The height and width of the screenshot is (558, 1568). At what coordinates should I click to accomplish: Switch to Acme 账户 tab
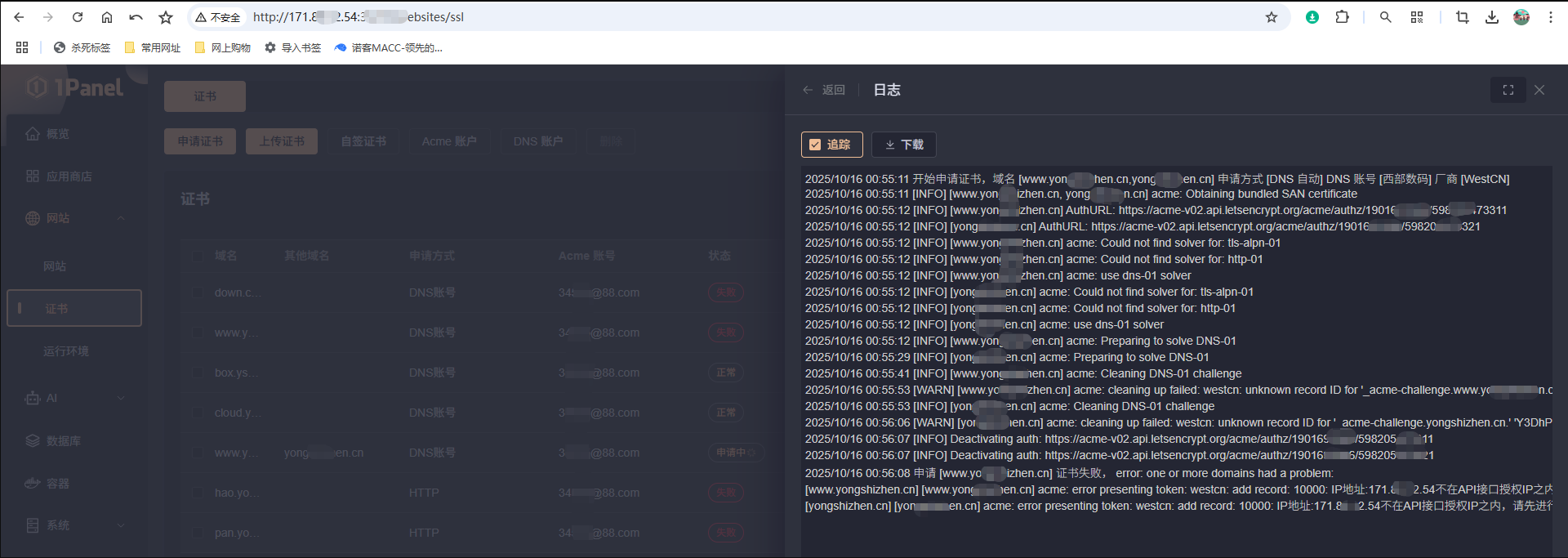coord(448,141)
